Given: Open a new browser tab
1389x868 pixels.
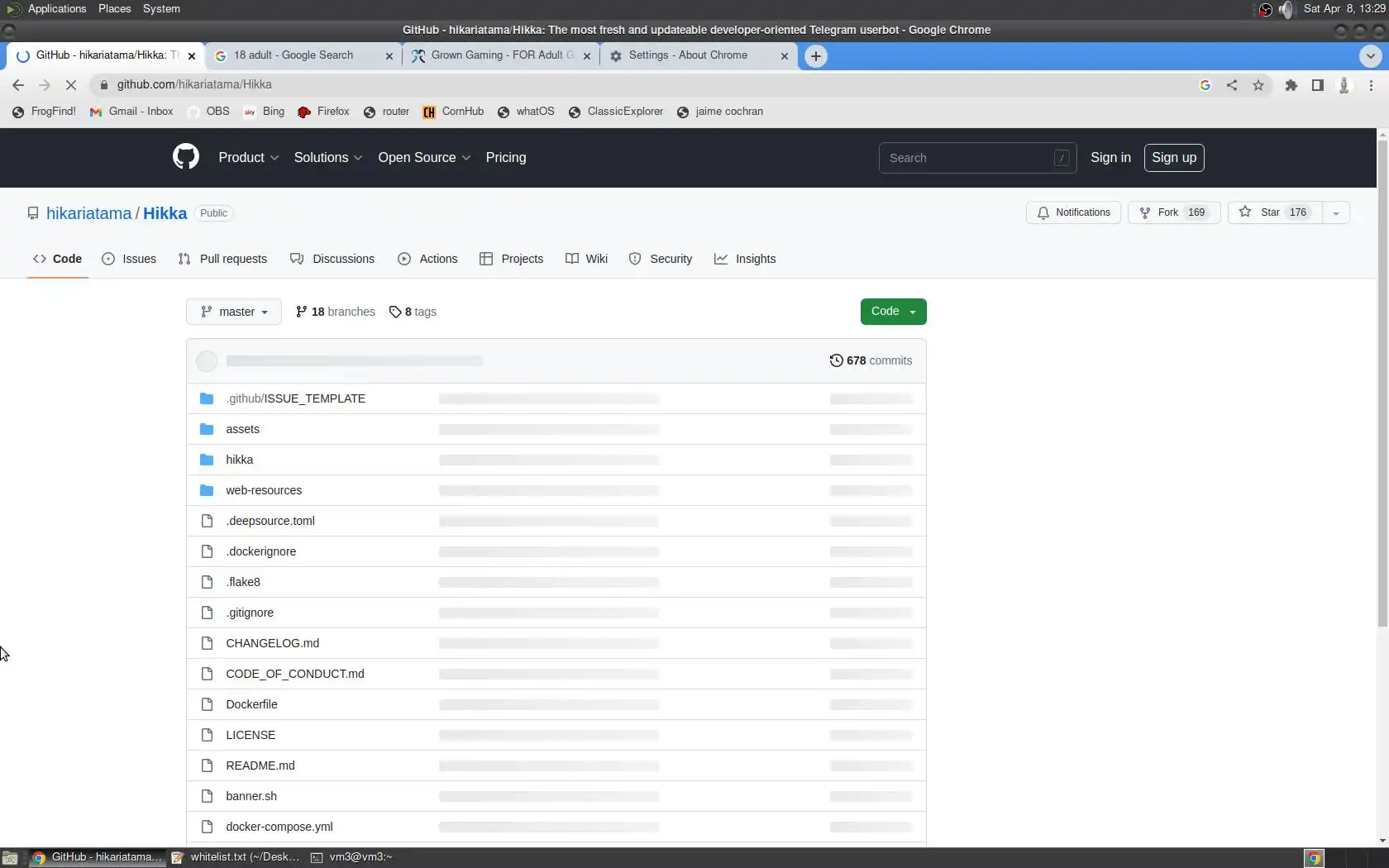Looking at the screenshot, I should tap(816, 56).
